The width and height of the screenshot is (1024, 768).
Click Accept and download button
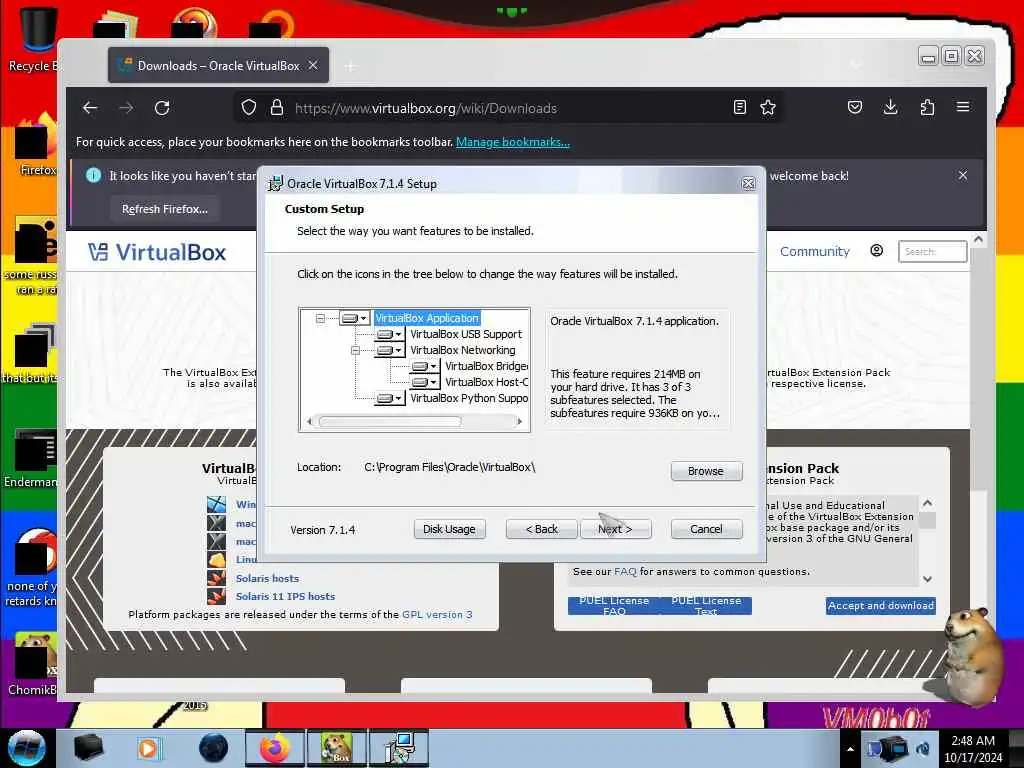pyautogui.click(x=880, y=605)
